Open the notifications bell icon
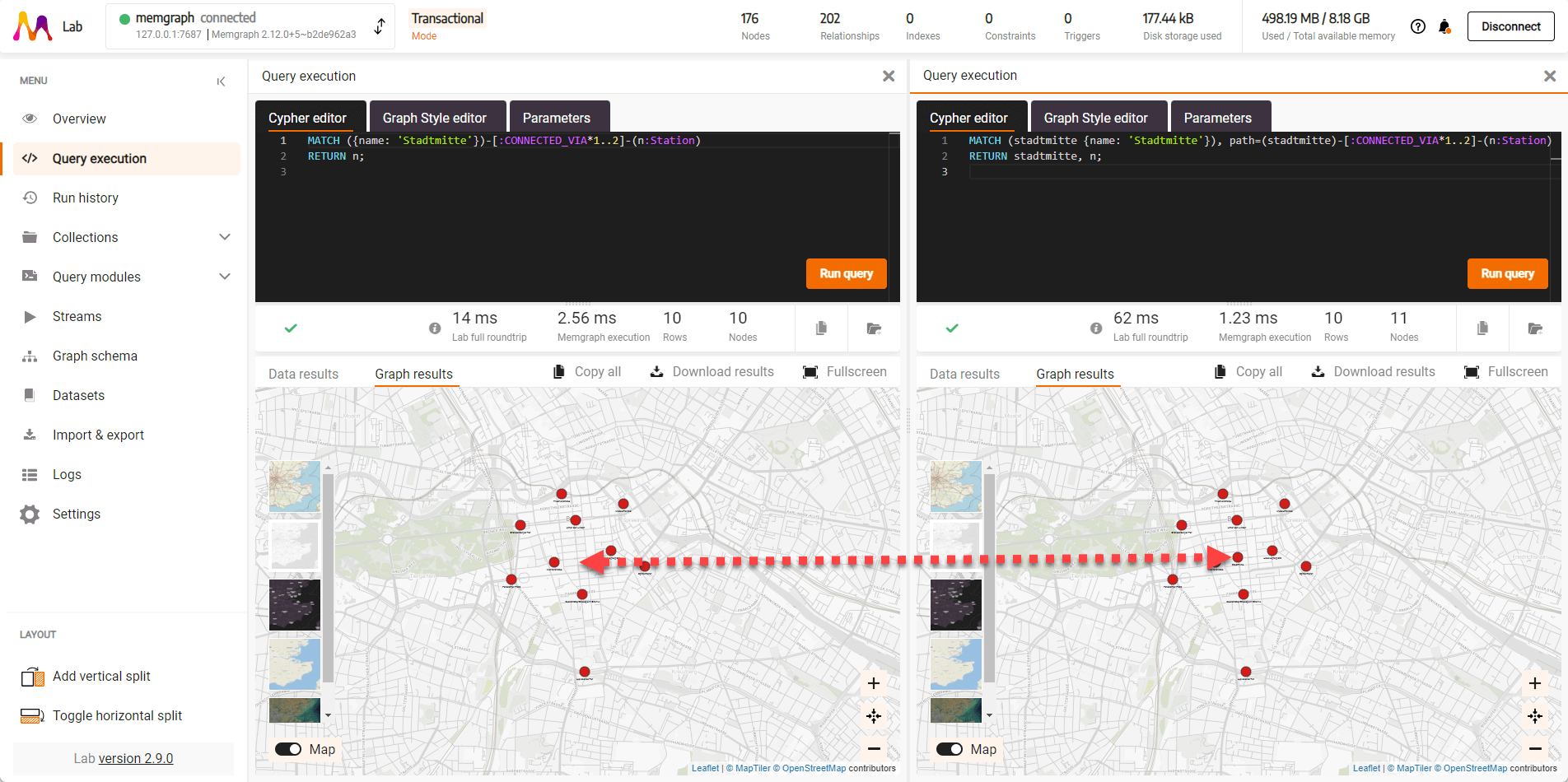Image resolution: width=1568 pixels, height=782 pixels. point(1444,26)
